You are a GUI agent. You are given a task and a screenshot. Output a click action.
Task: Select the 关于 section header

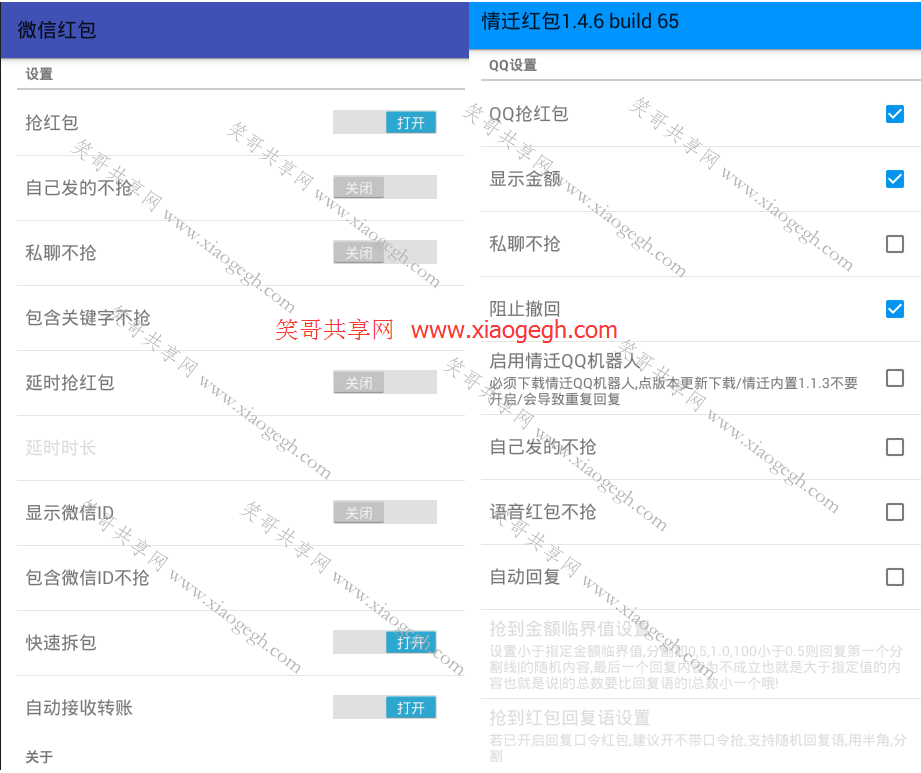point(39,757)
